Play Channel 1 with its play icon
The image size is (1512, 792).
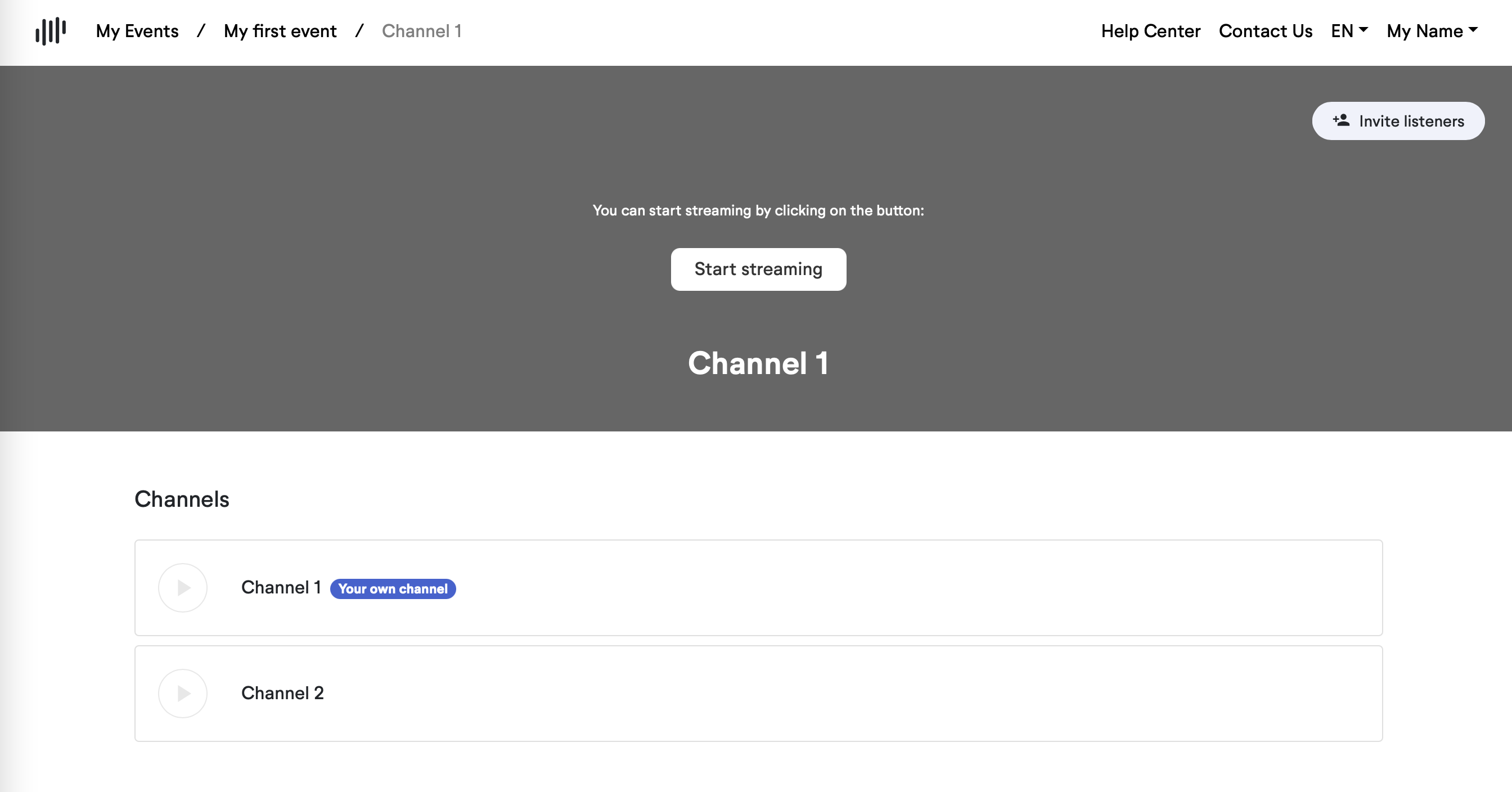point(183,588)
